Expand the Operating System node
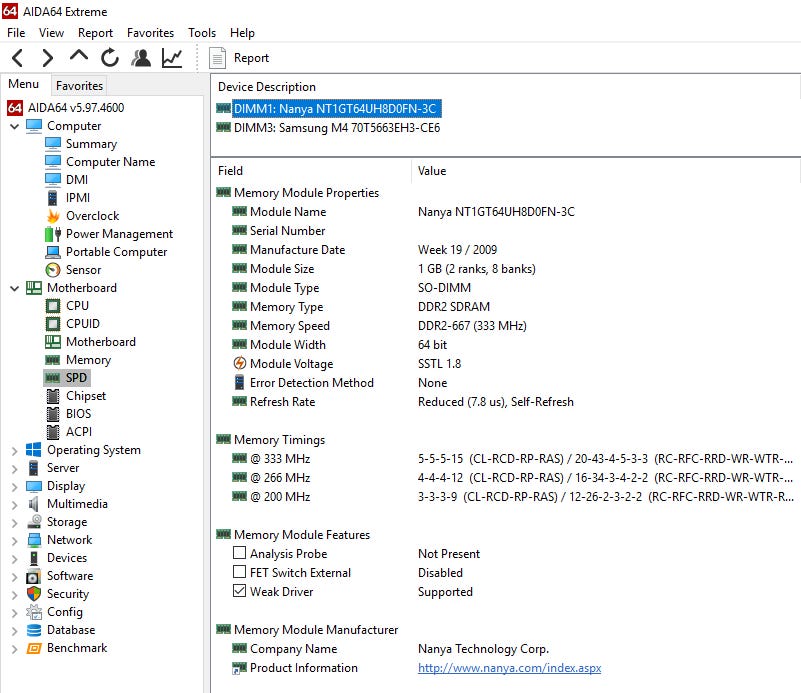This screenshot has width=801, height=693. (x=14, y=451)
